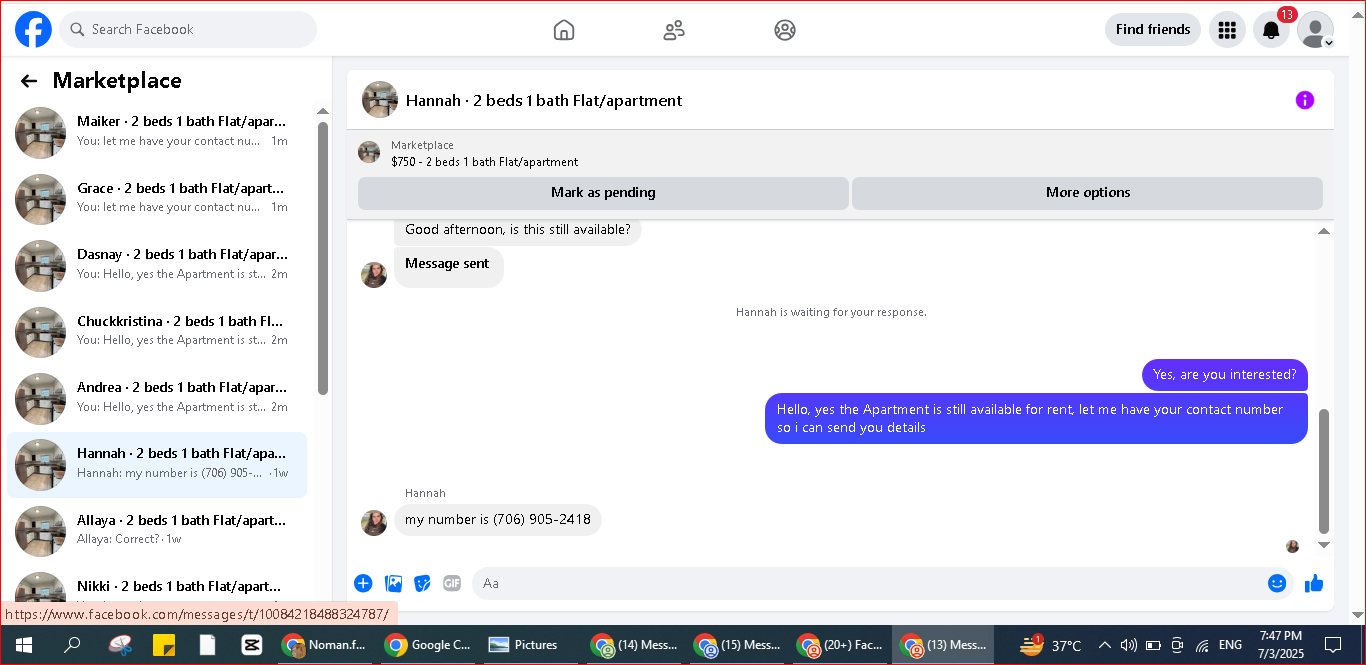Open Grace conversation in list
The image size is (1366, 665).
(157, 198)
